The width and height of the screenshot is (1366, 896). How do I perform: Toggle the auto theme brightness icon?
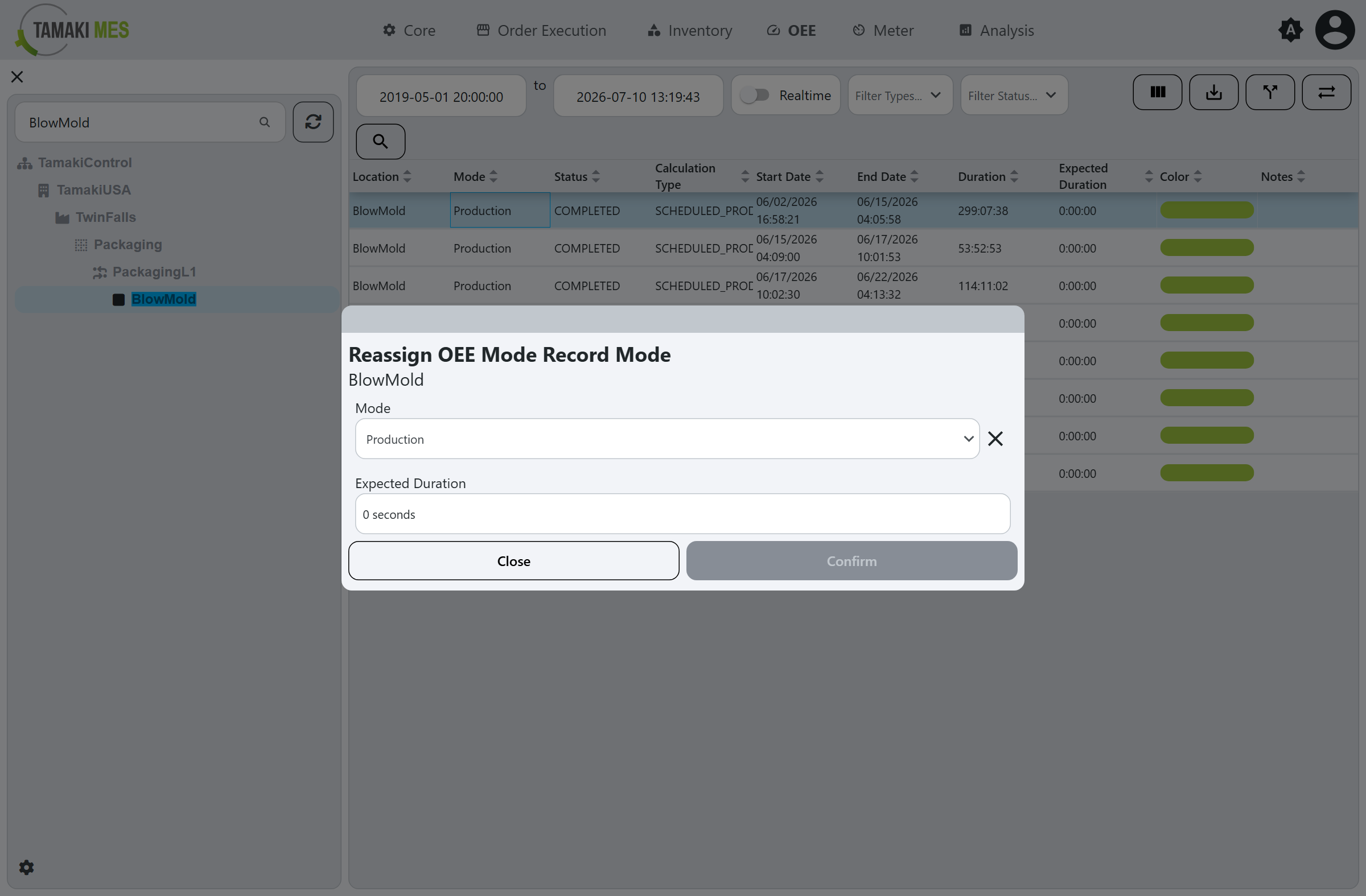click(x=1290, y=30)
